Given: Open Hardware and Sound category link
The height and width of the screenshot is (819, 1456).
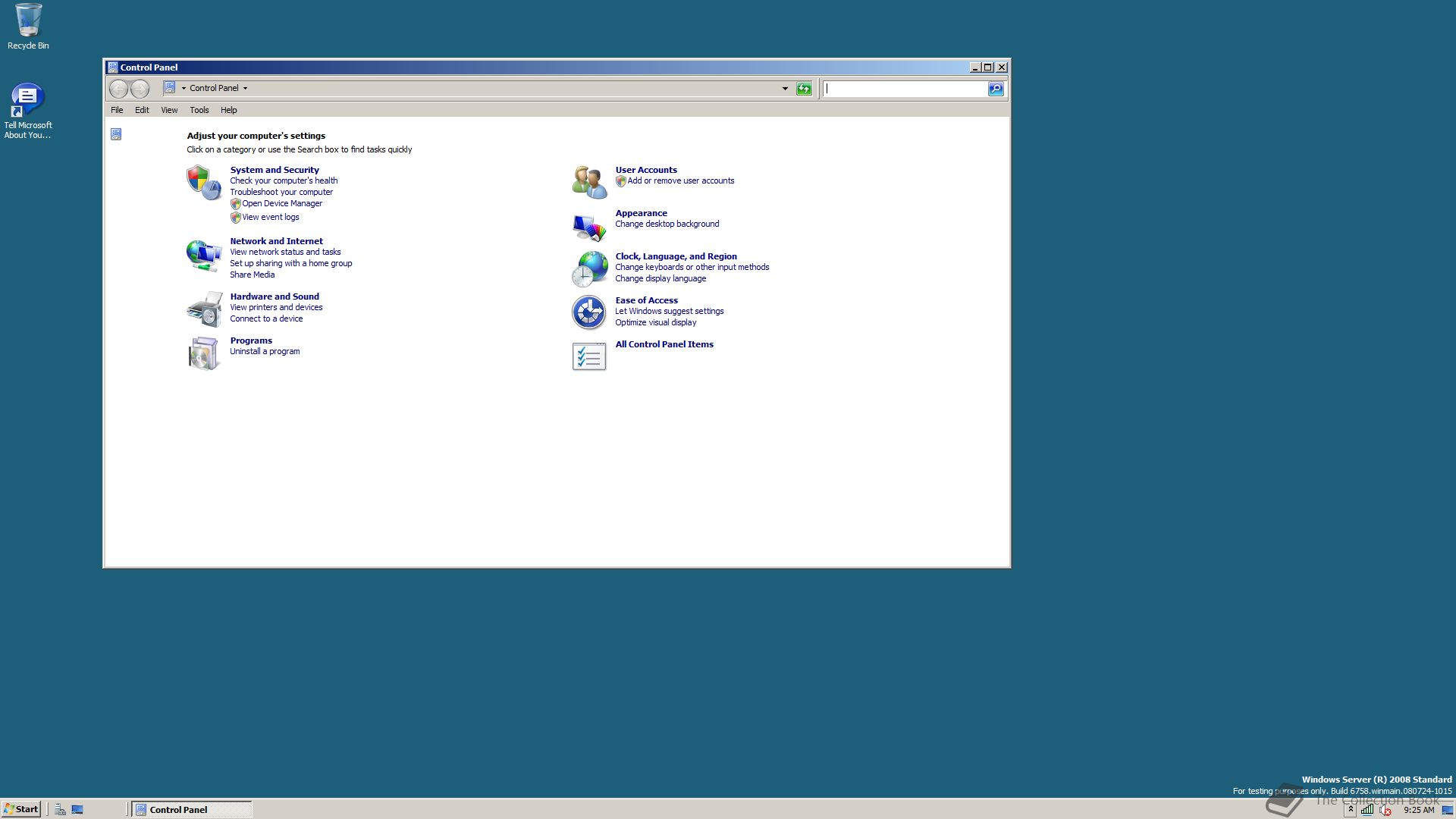Looking at the screenshot, I should point(275,297).
